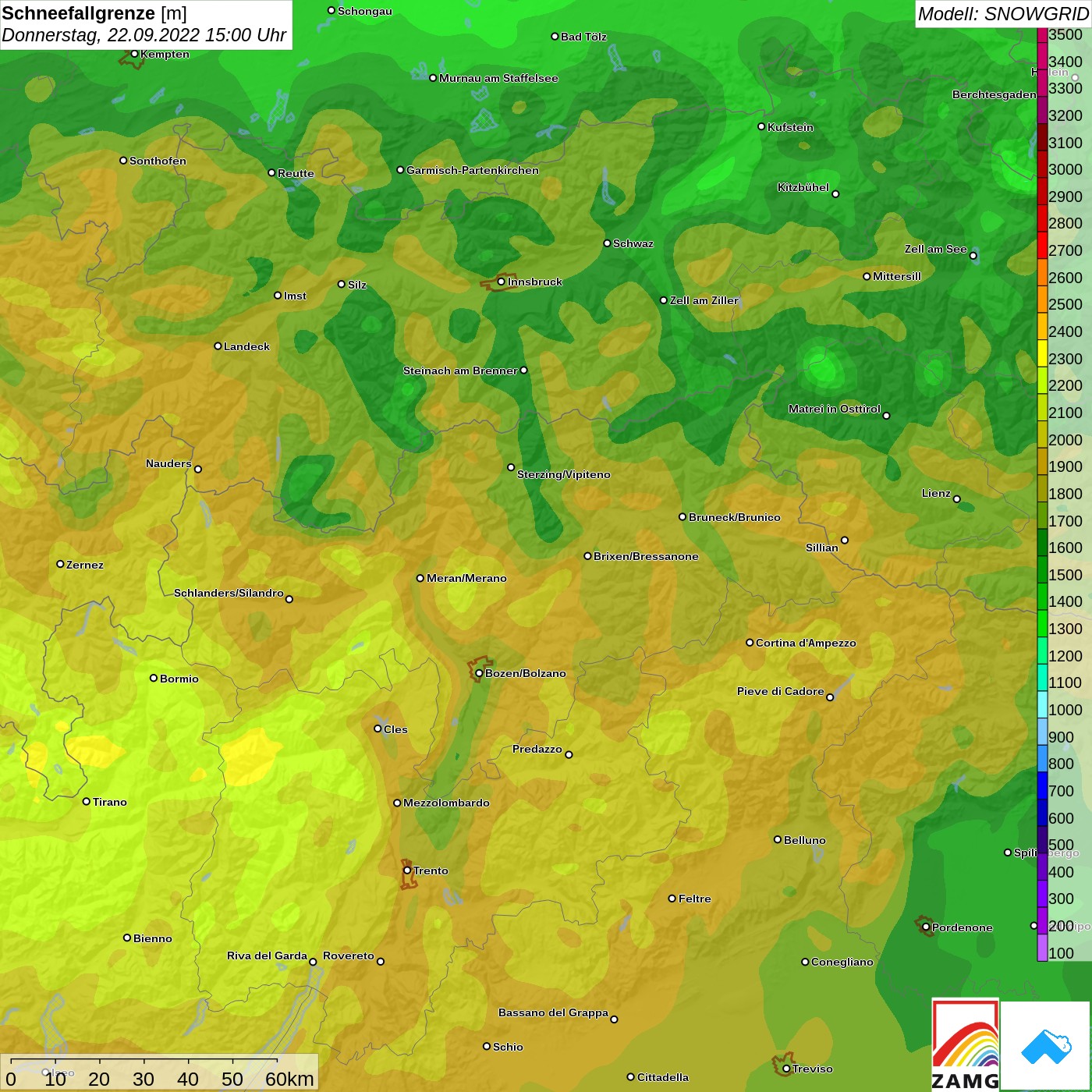
Task: Click the 'Cles' label
Action: [x=395, y=729]
